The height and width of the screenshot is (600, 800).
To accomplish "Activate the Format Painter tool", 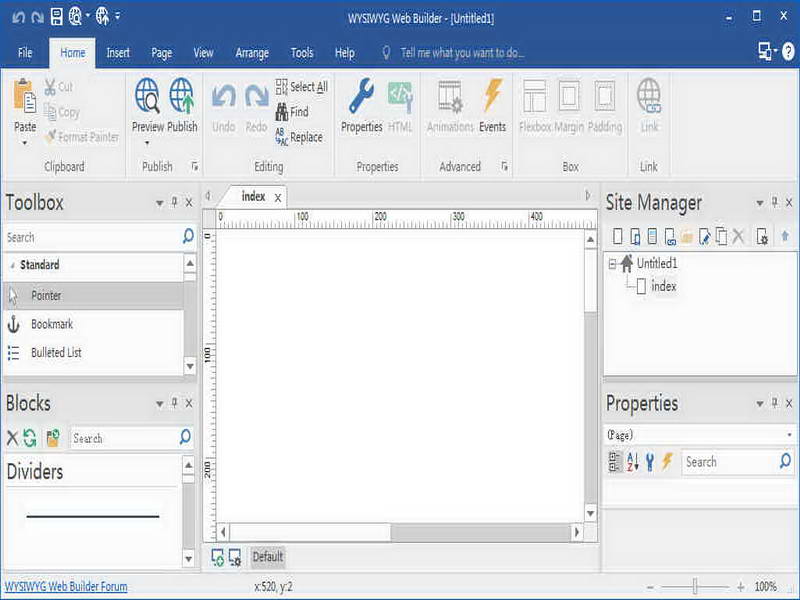I will click(82, 137).
